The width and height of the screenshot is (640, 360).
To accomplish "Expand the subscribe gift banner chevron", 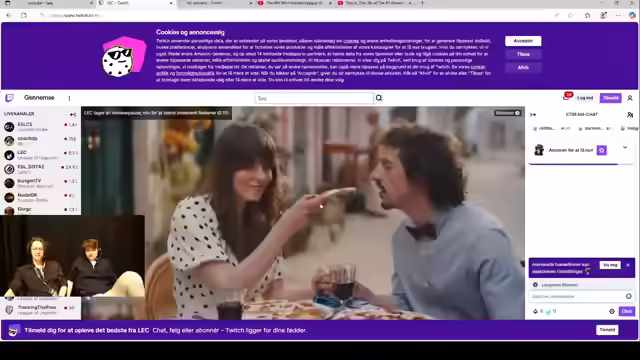I will pyautogui.click(x=625, y=147).
